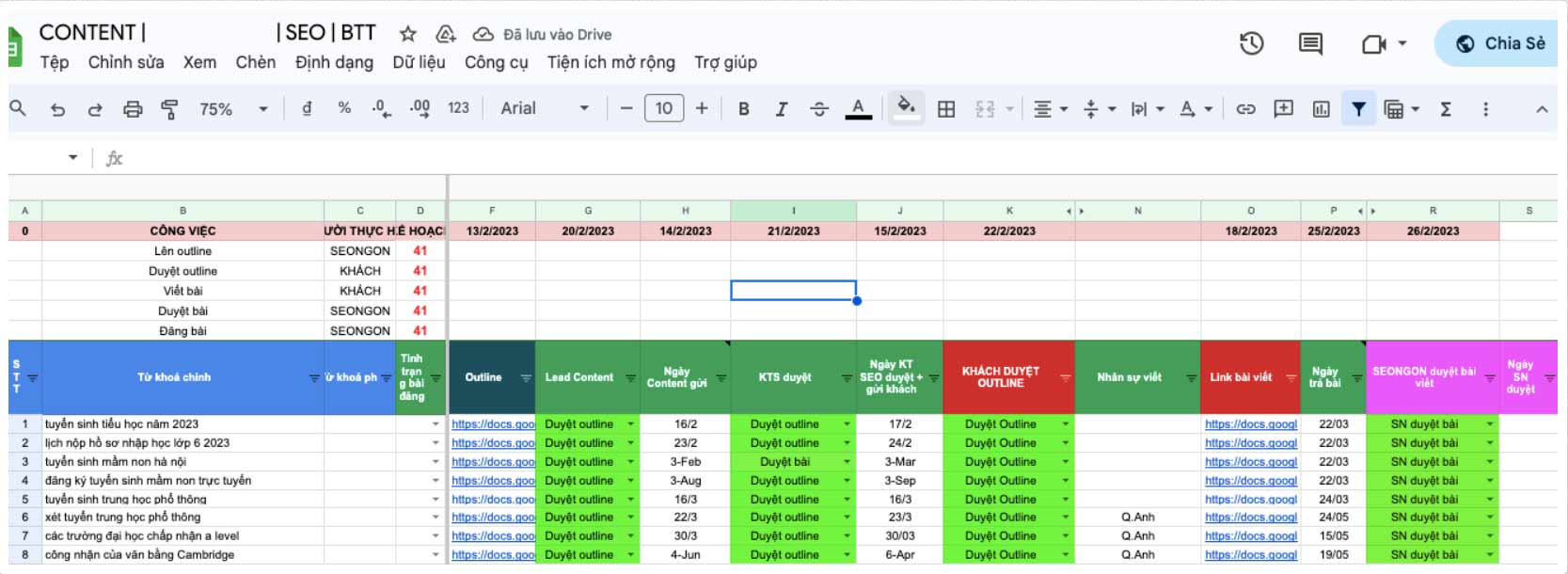Select cell "xét tuyển trung học phổ thông"
The image size is (1568, 574).
(x=182, y=518)
